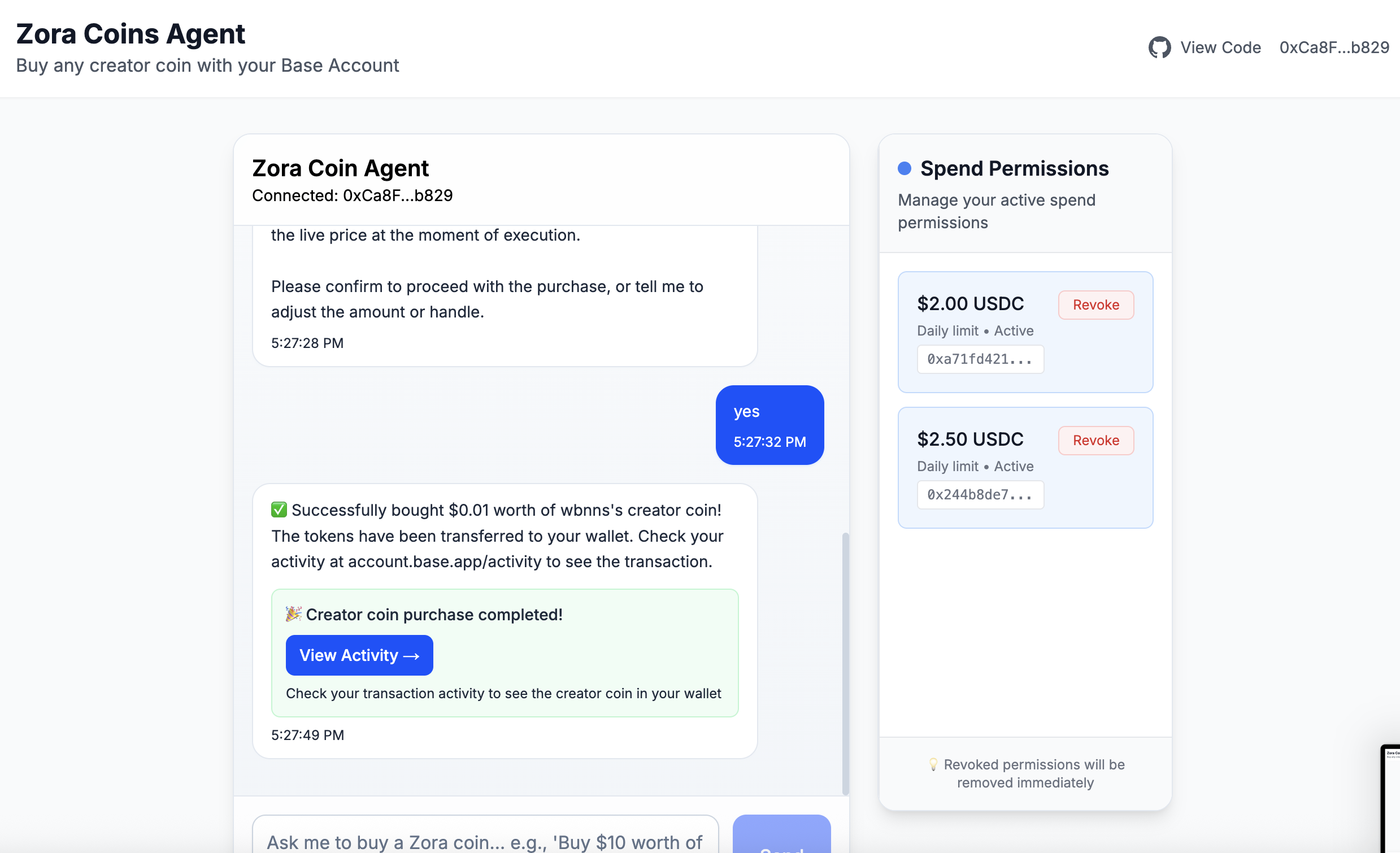
Task: Click the chat panel scrollbar
Action: [844, 654]
